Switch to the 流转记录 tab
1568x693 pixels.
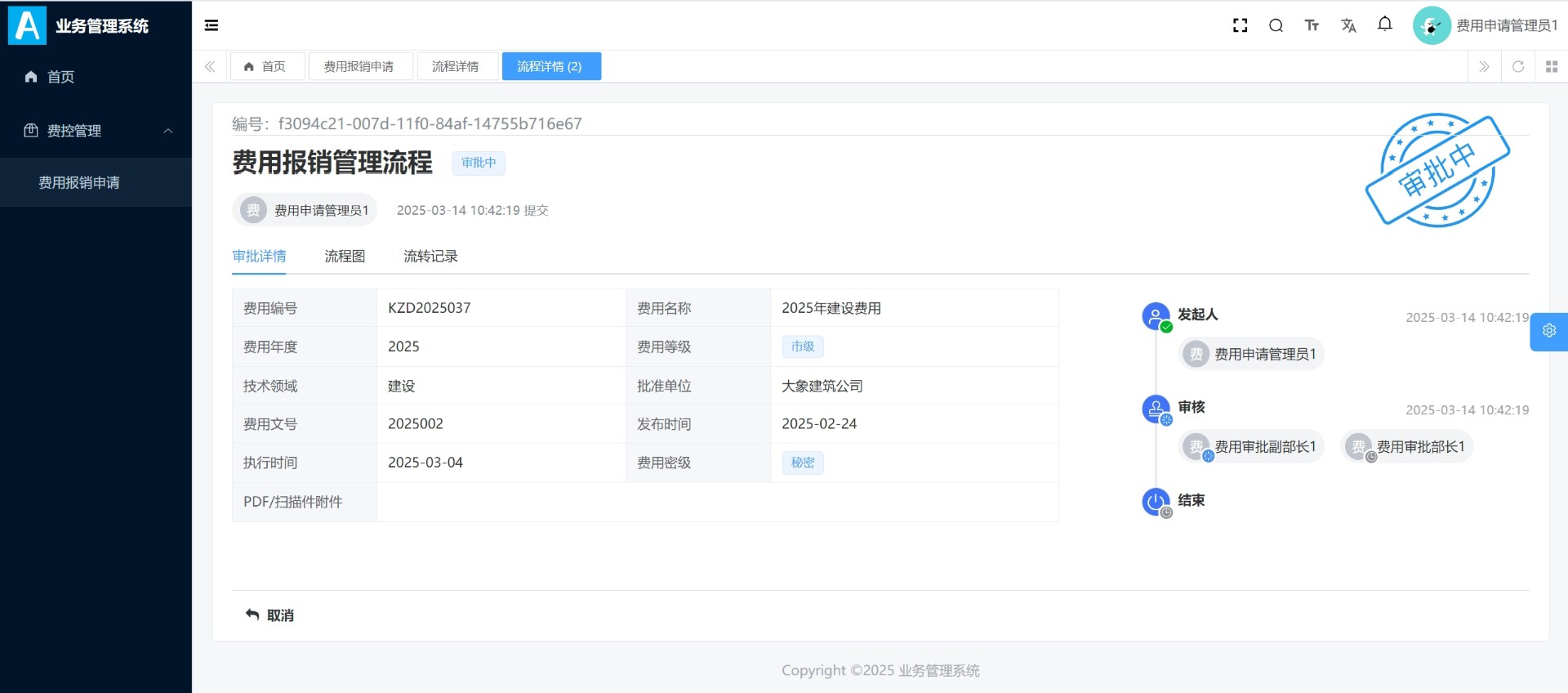tap(430, 257)
